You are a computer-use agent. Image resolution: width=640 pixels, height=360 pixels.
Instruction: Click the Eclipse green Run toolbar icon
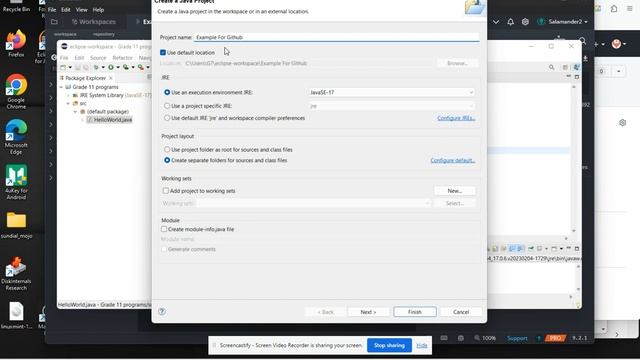click(x=111, y=67)
